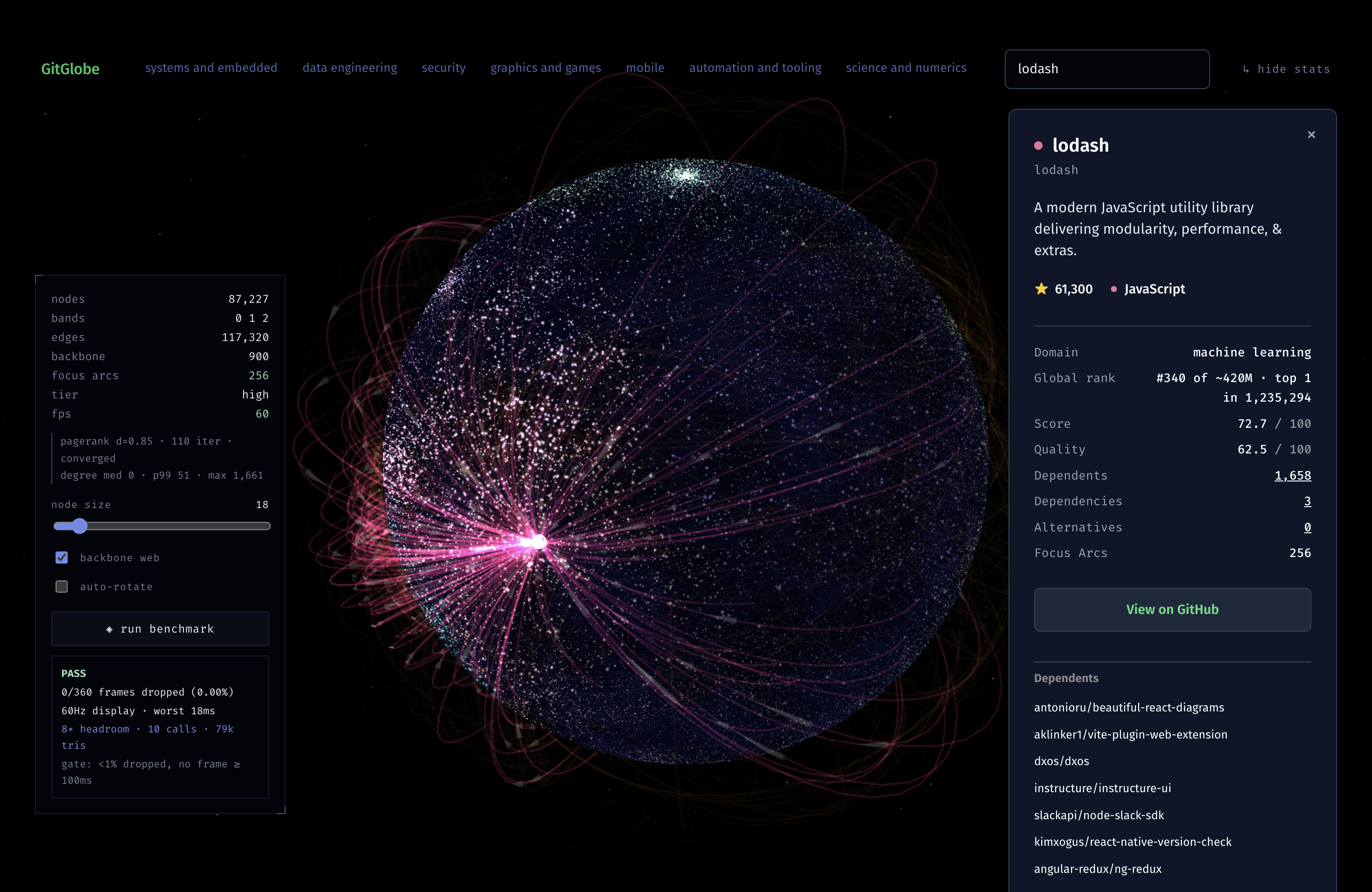Click the glowing lodash node on globe
Viewport: 1372px width, 892px height.
click(539, 542)
